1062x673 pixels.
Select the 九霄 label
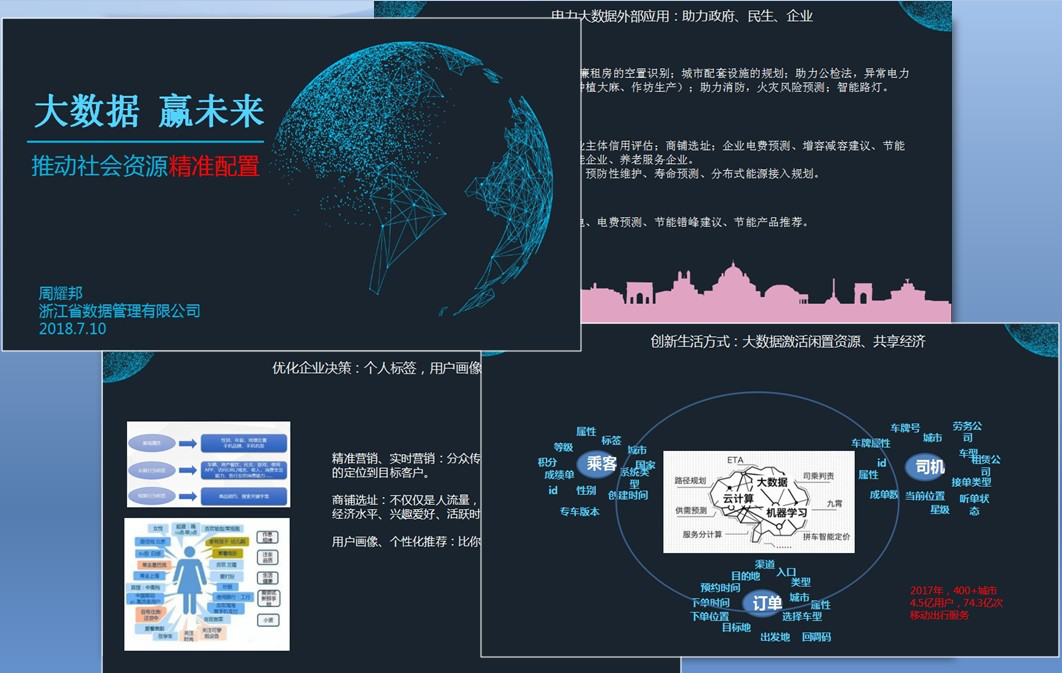[834, 504]
